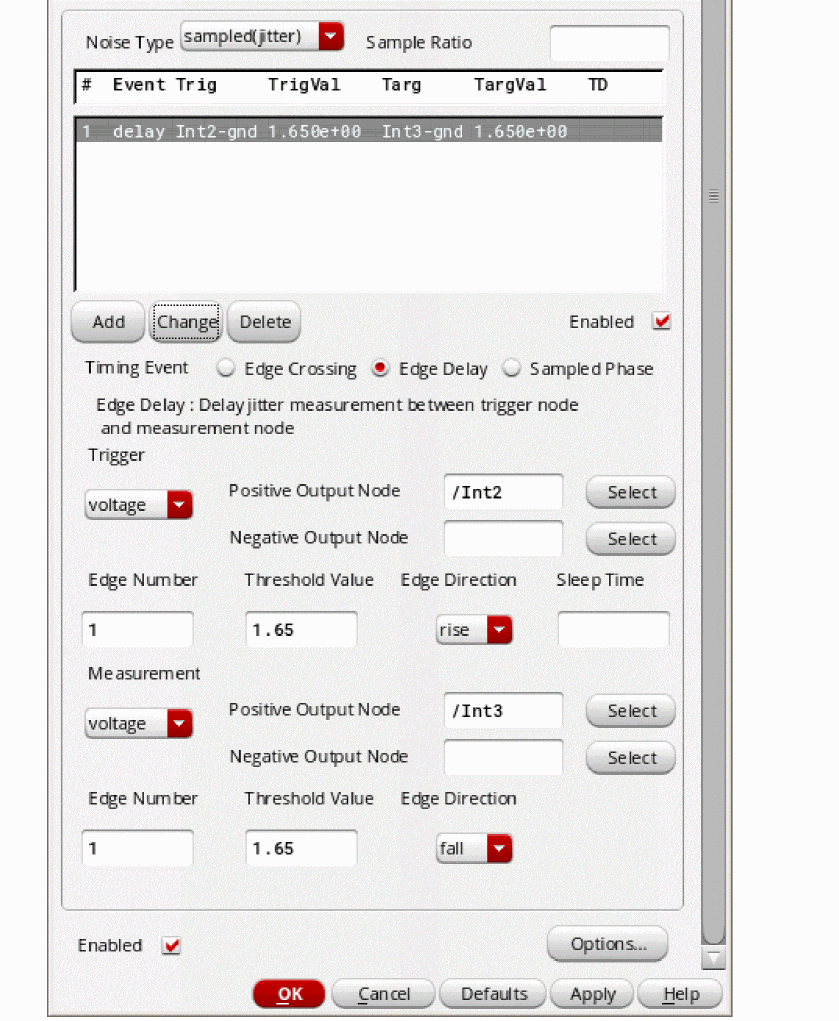
Task: Click Select for Trigger Positive Output Node
Action: [x=631, y=492]
